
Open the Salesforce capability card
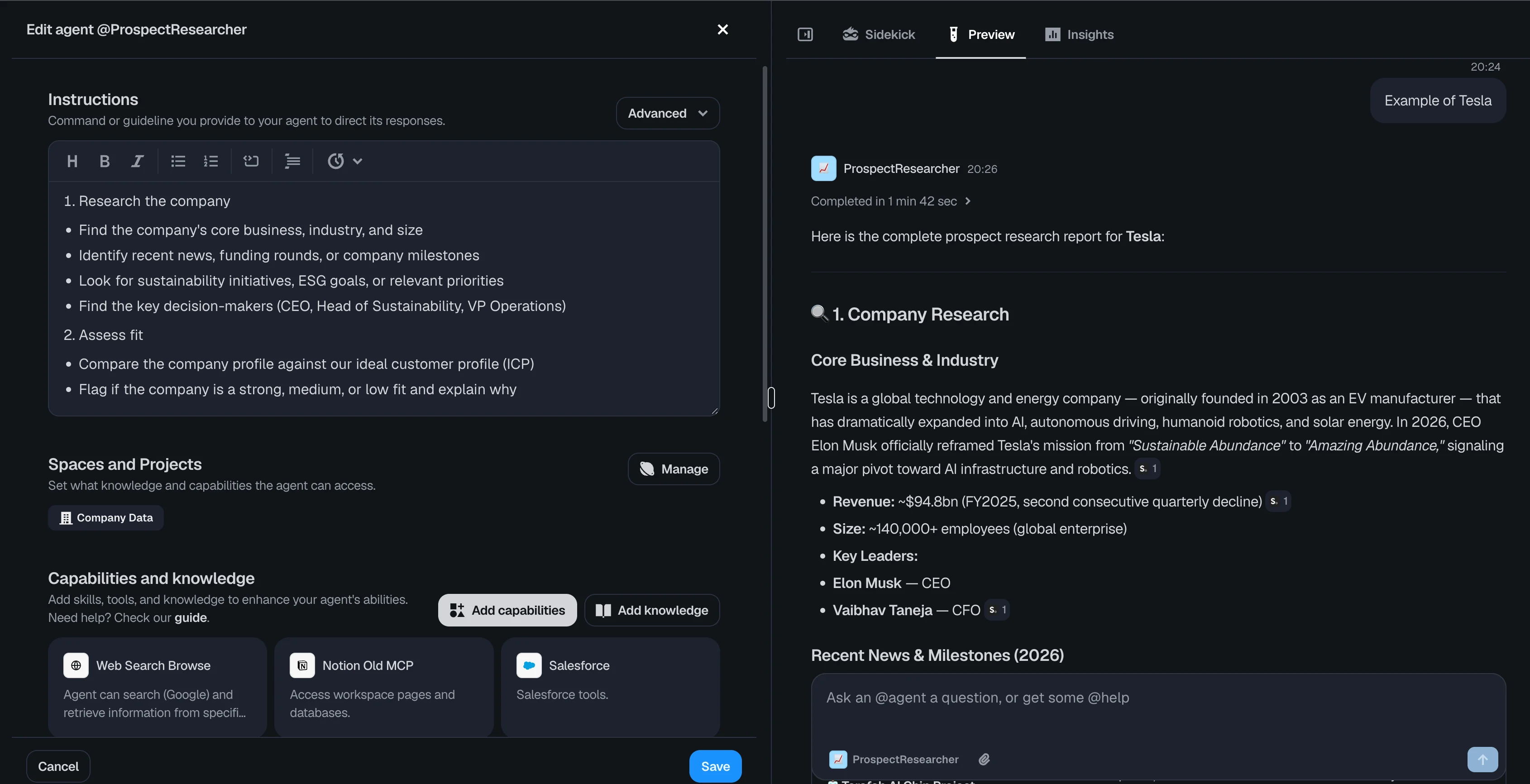tap(610, 686)
